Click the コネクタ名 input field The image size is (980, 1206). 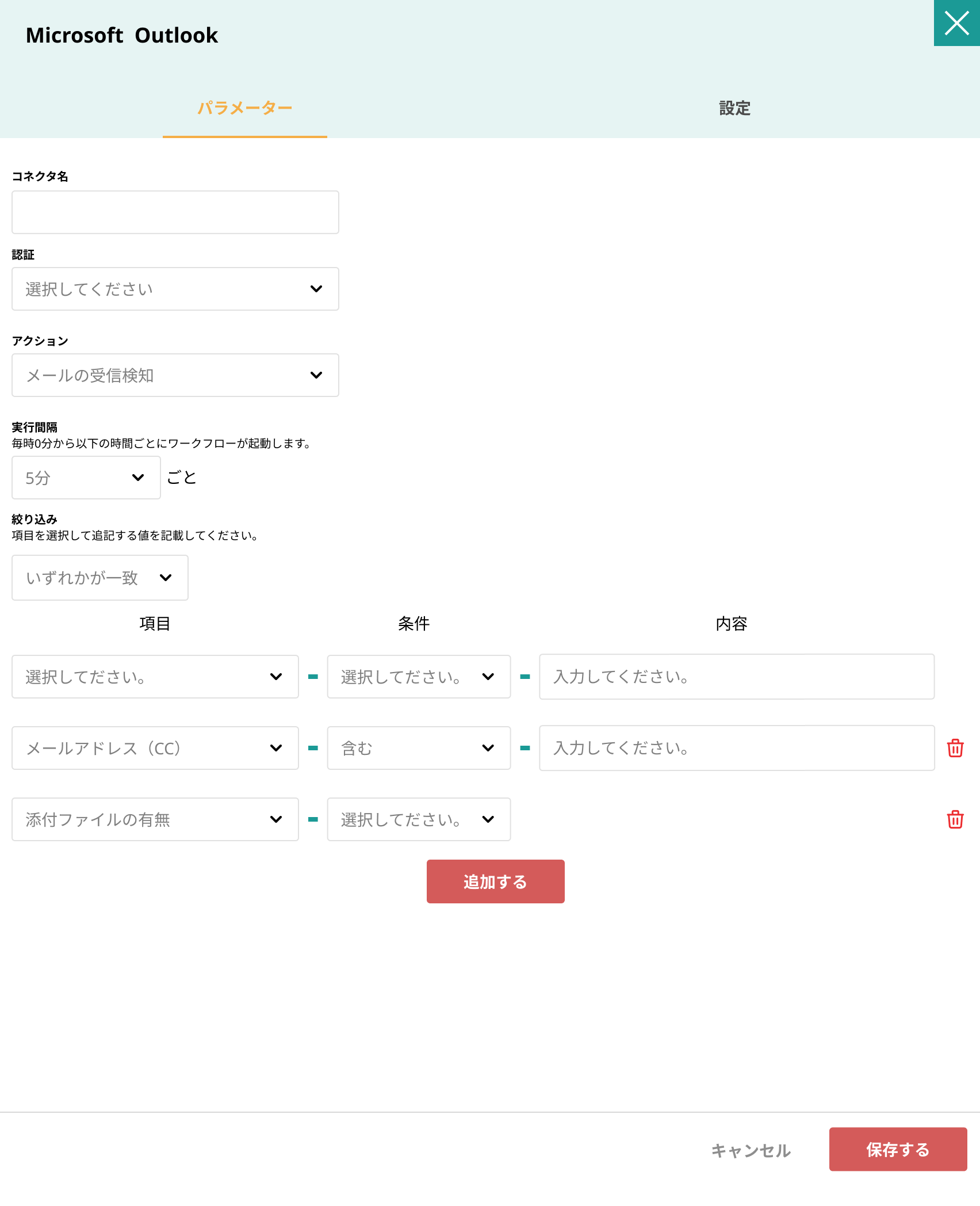click(175, 212)
